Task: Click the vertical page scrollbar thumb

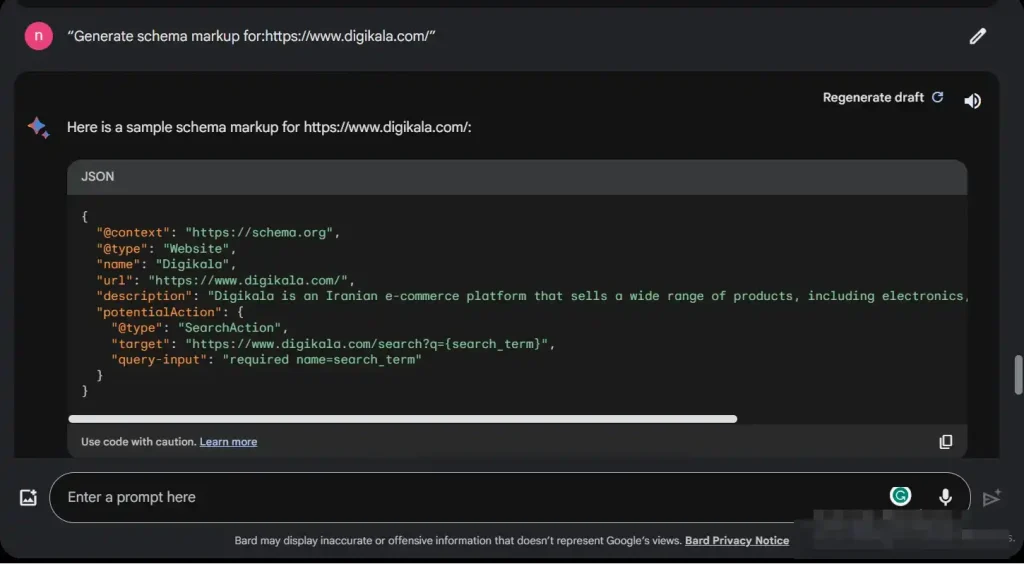Action: pyautogui.click(x=1018, y=375)
